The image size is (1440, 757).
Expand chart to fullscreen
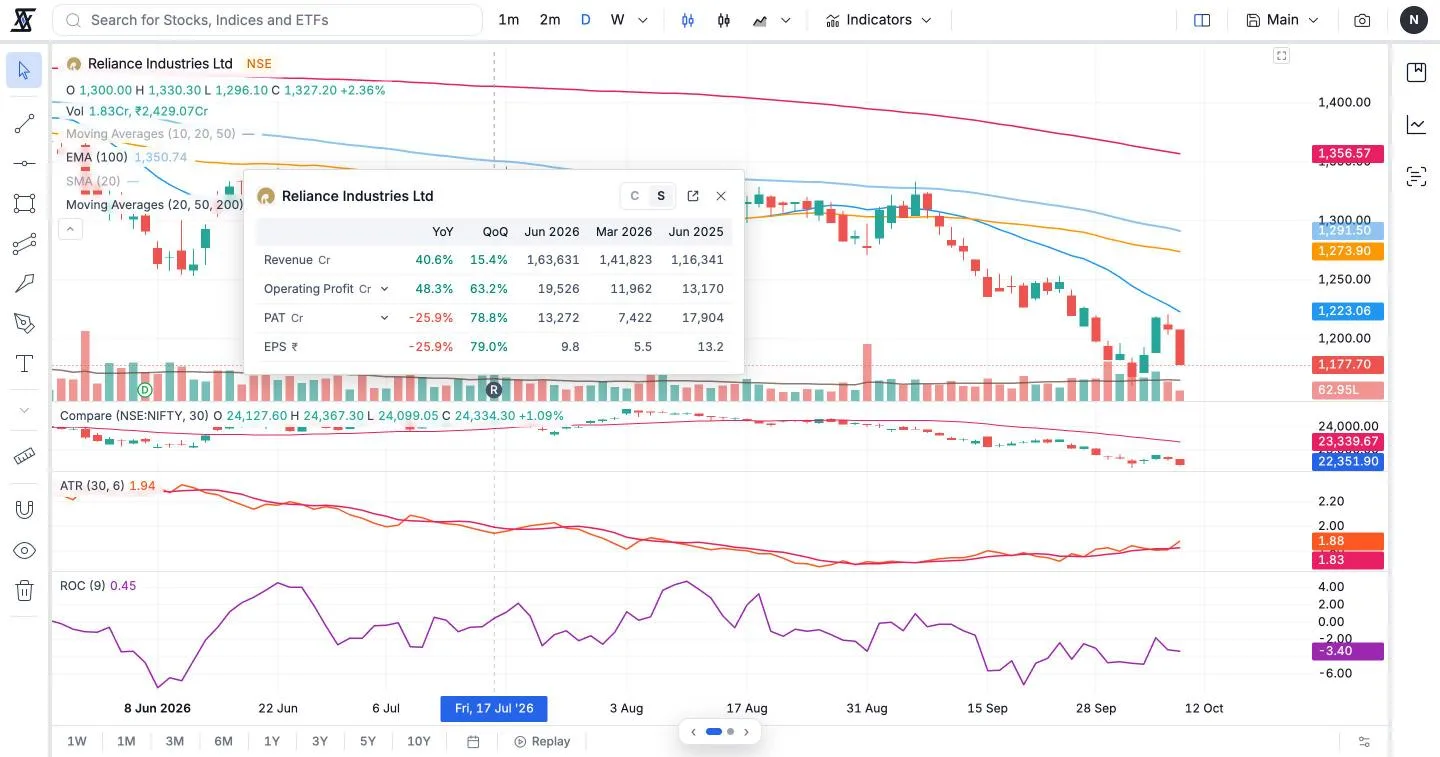tap(1281, 56)
